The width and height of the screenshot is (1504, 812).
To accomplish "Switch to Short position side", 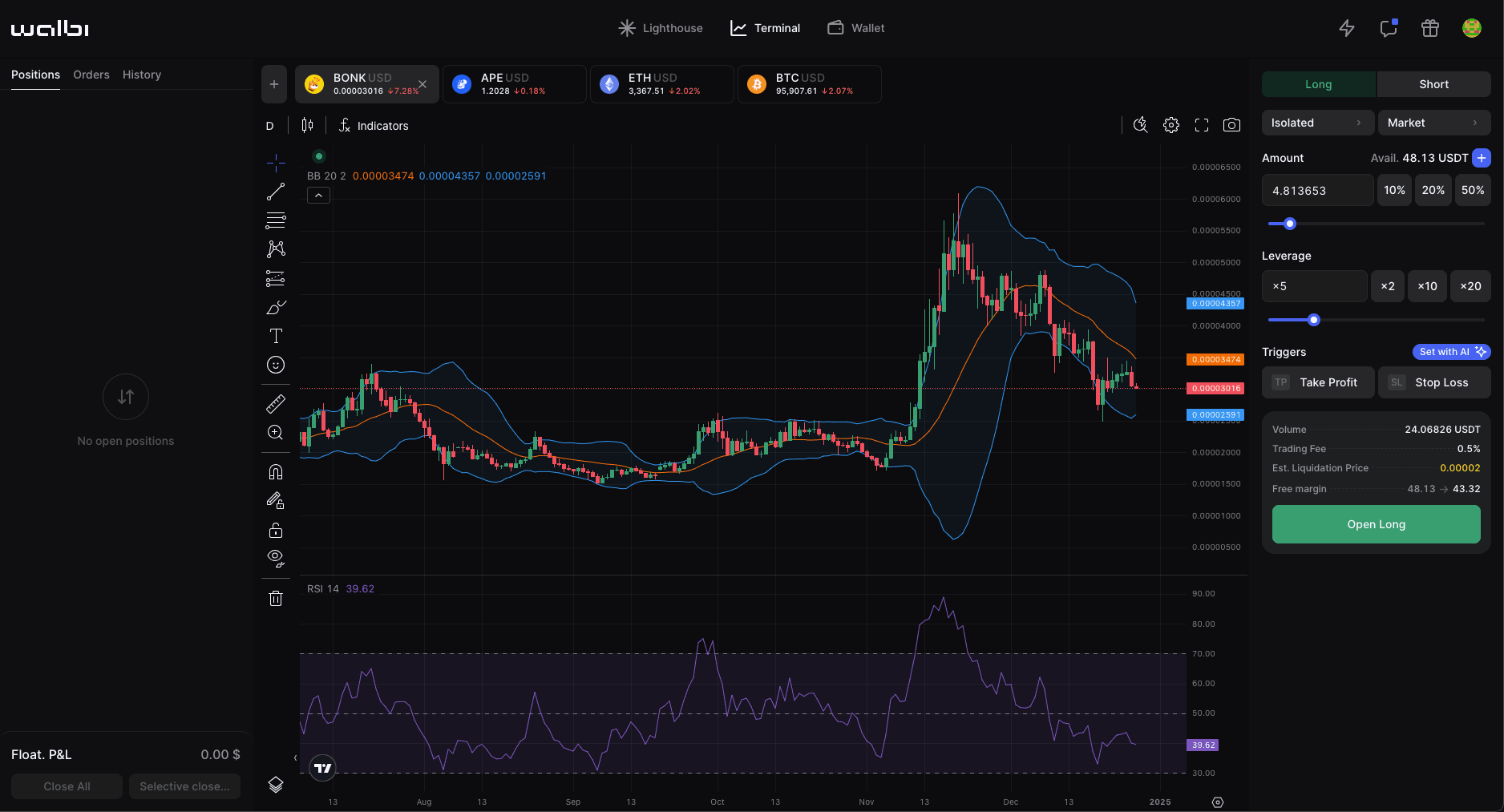I will (1433, 84).
